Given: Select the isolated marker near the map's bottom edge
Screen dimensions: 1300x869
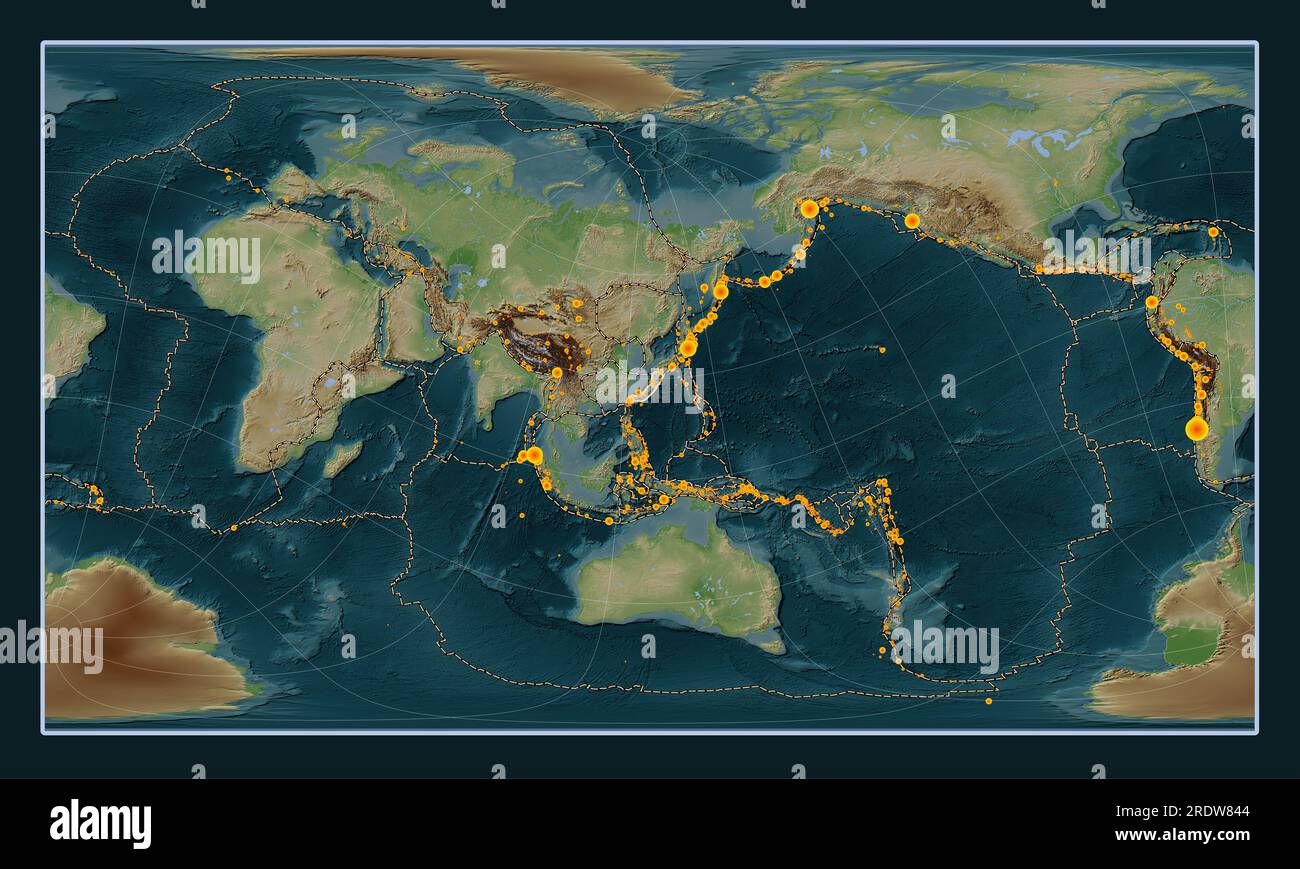Looking at the screenshot, I should [988, 701].
